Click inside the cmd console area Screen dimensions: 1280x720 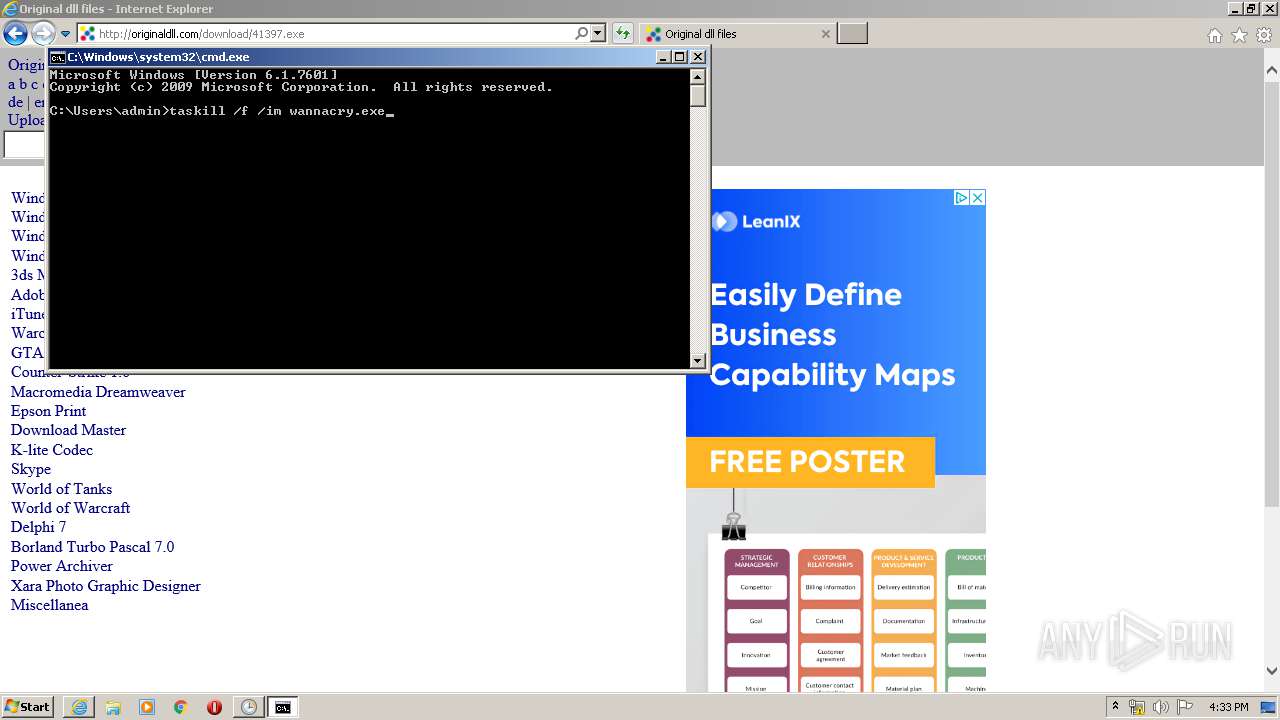369,217
